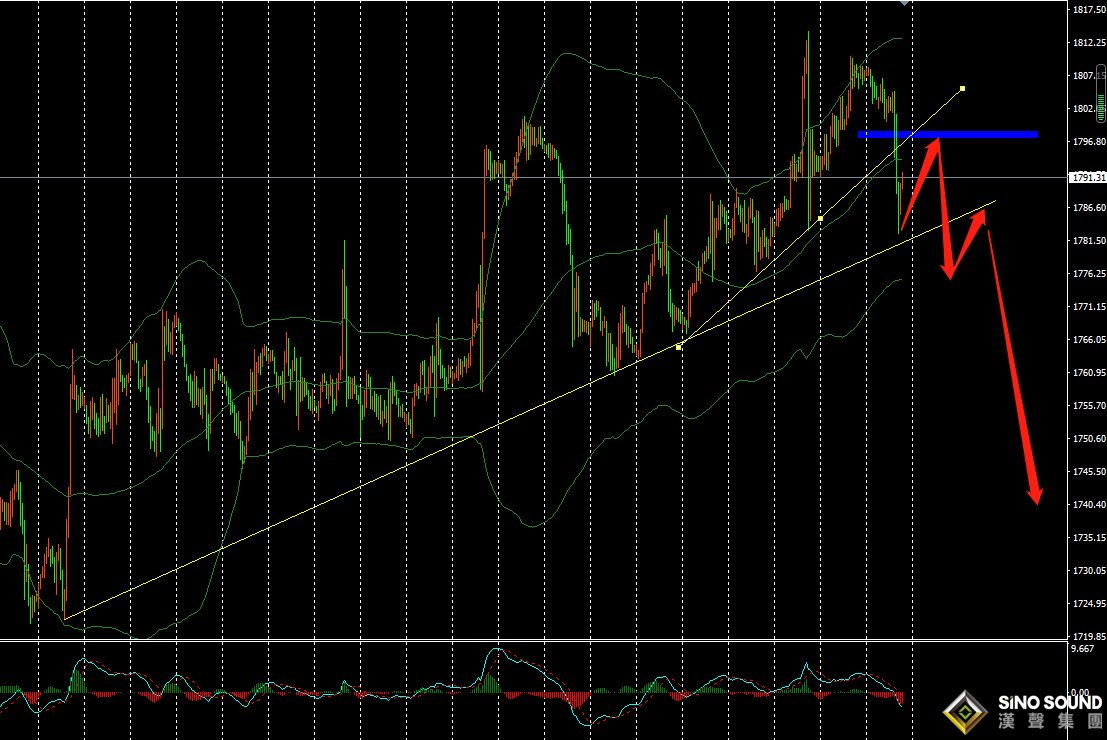
Task: Click the SINO SOUND brand text
Action: tap(1050, 703)
